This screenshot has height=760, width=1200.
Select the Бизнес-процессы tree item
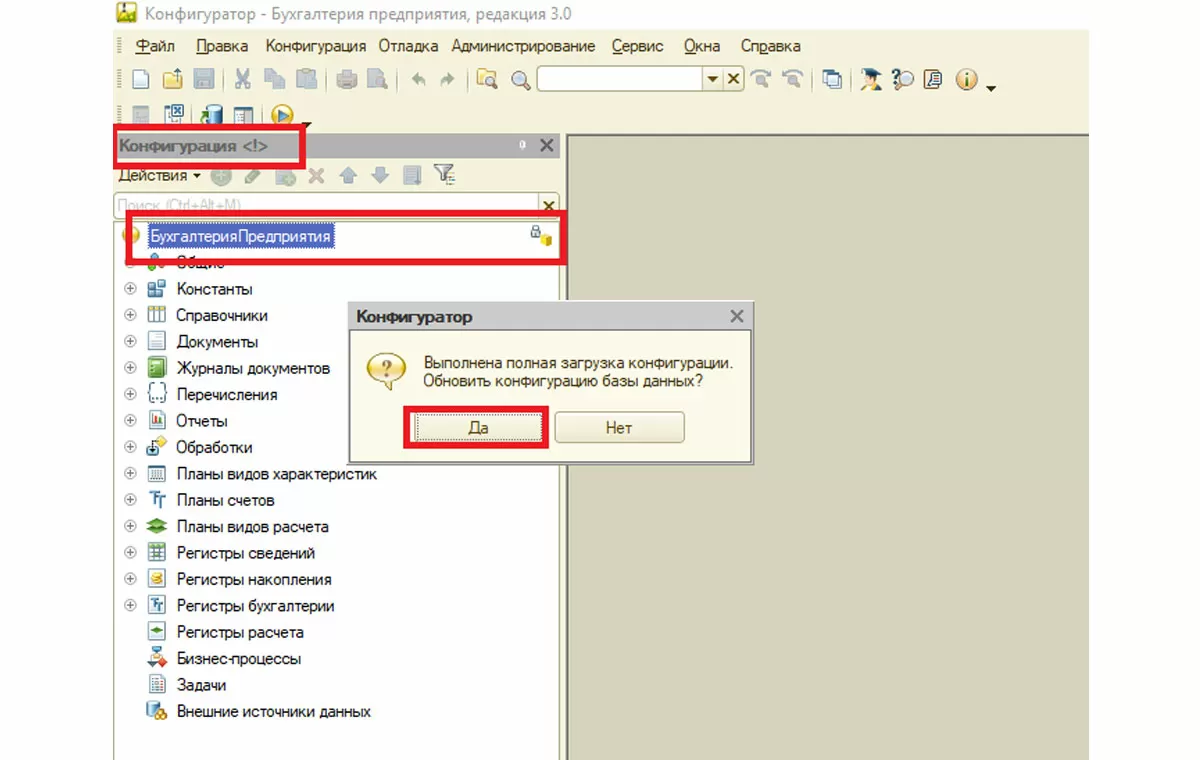pyautogui.click(x=239, y=659)
